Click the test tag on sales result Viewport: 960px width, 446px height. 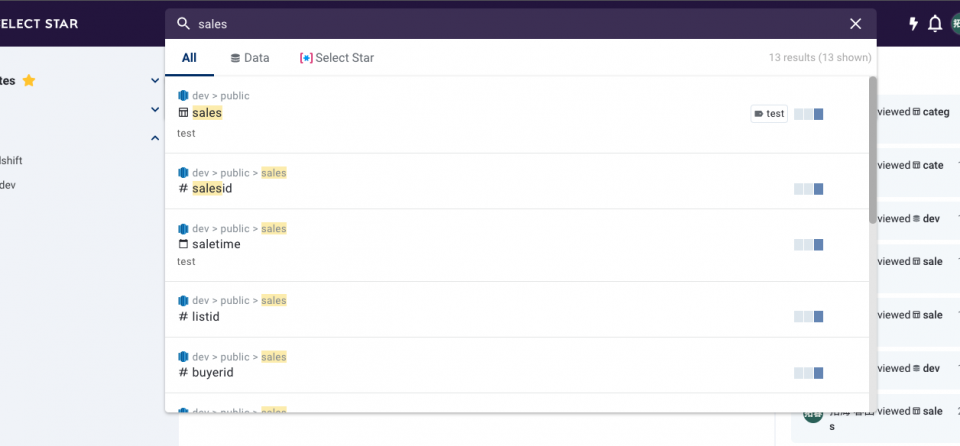[x=769, y=114]
